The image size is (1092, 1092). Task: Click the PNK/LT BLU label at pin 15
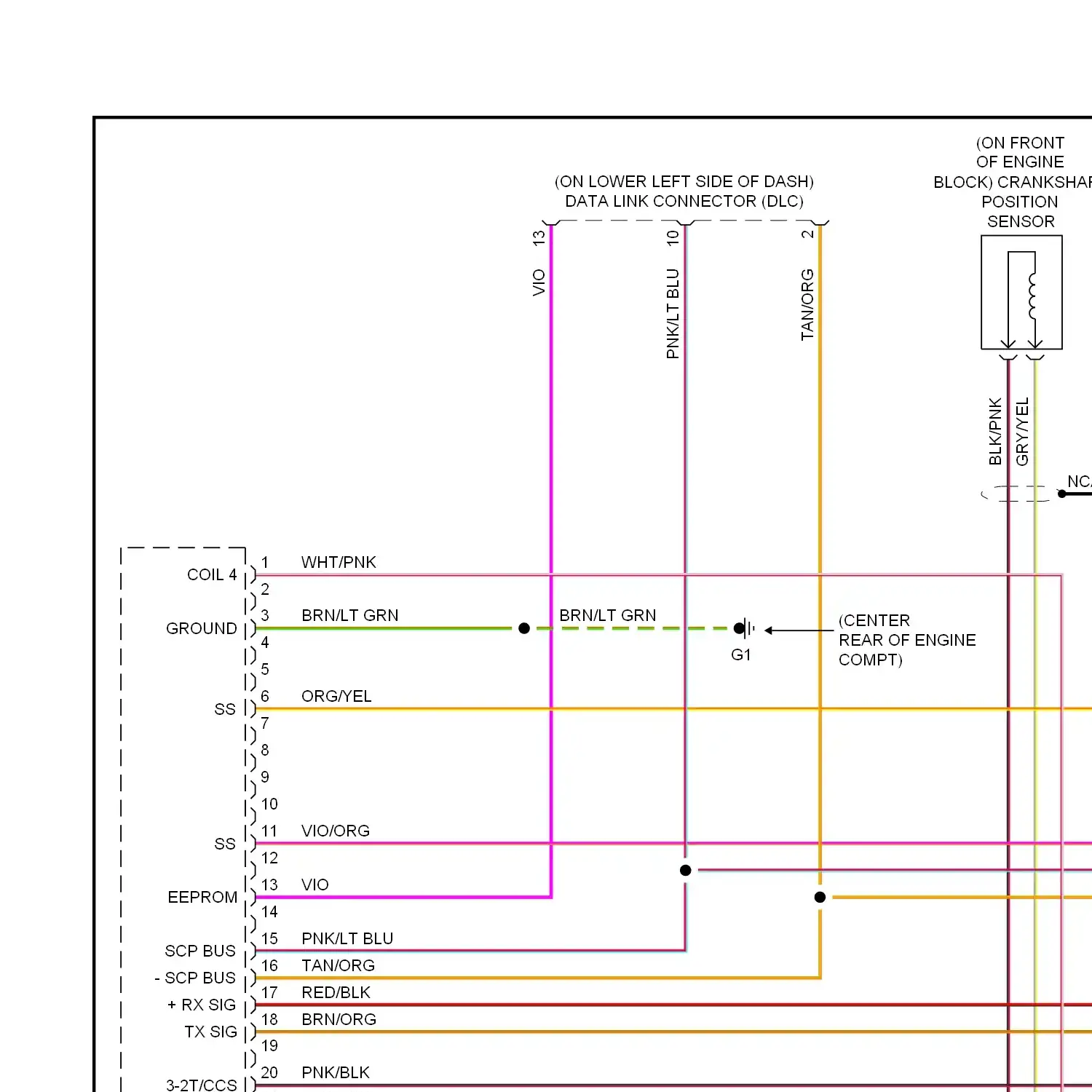pyautogui.click(x=347, y=938)
